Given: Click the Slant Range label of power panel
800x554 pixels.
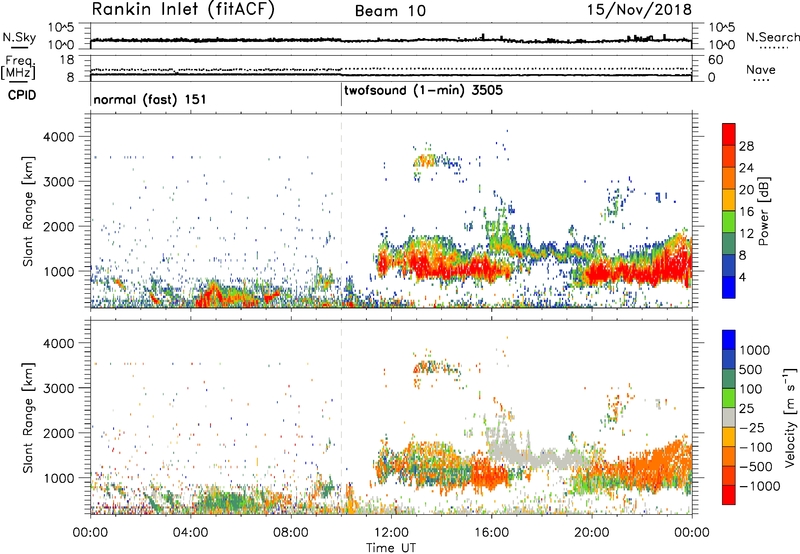Looking at the screenshot, I should point(28,211).
